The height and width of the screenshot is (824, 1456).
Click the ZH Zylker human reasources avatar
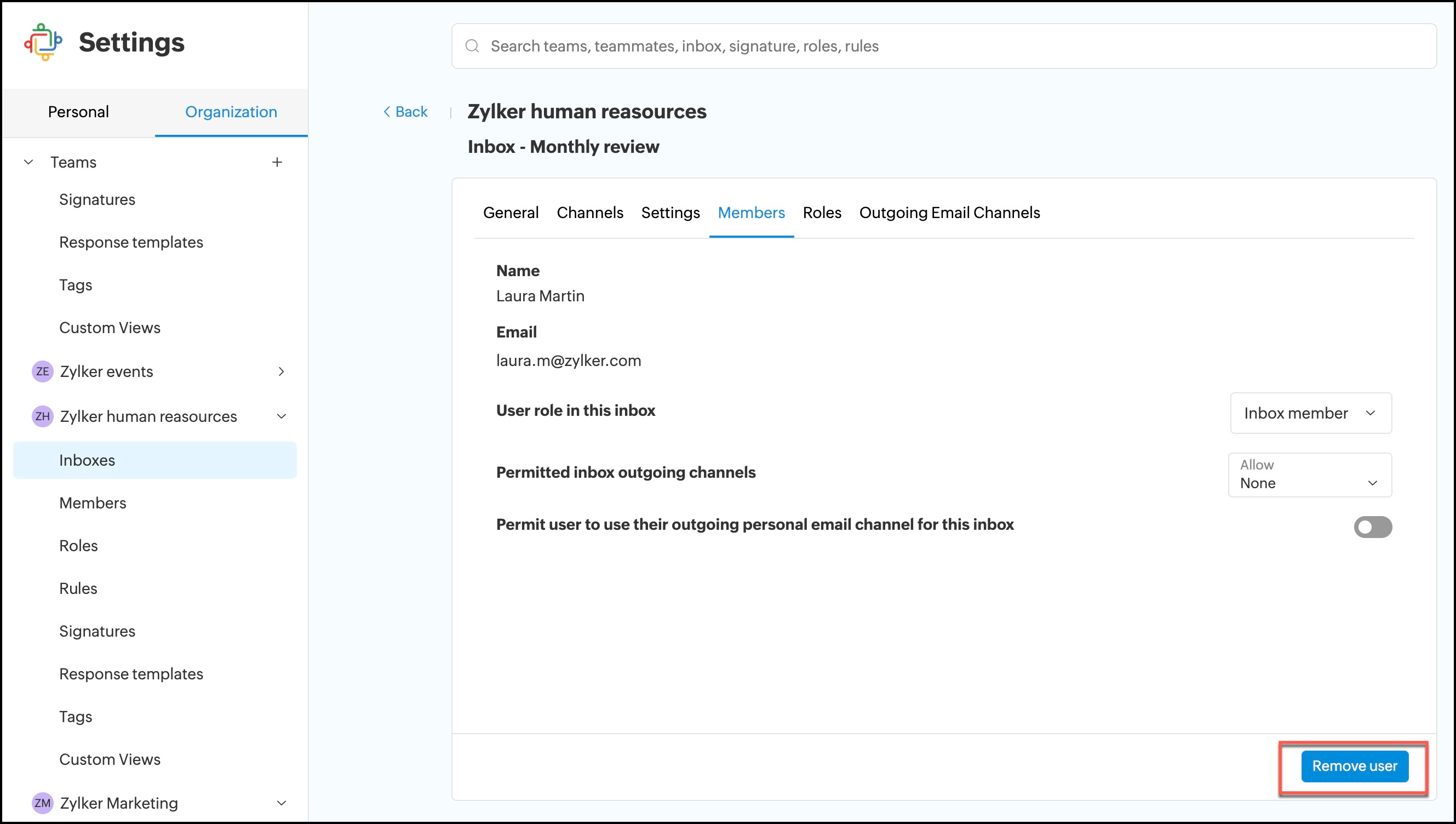(x=42, y=416)
